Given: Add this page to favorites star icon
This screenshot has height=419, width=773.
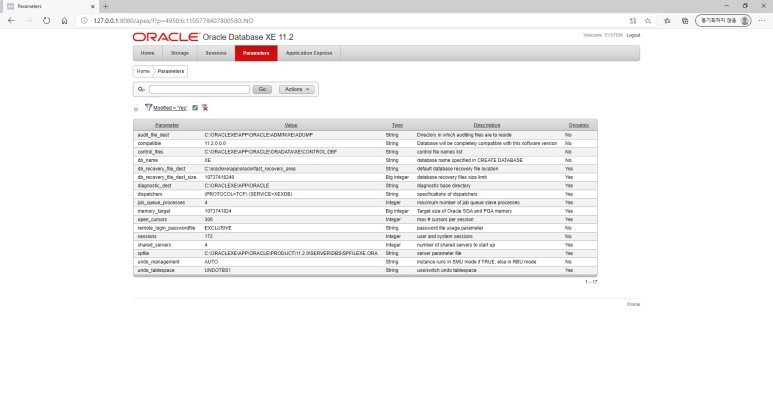Looking at the screenshot, I should pyautogui.click(x=648, y=21).
